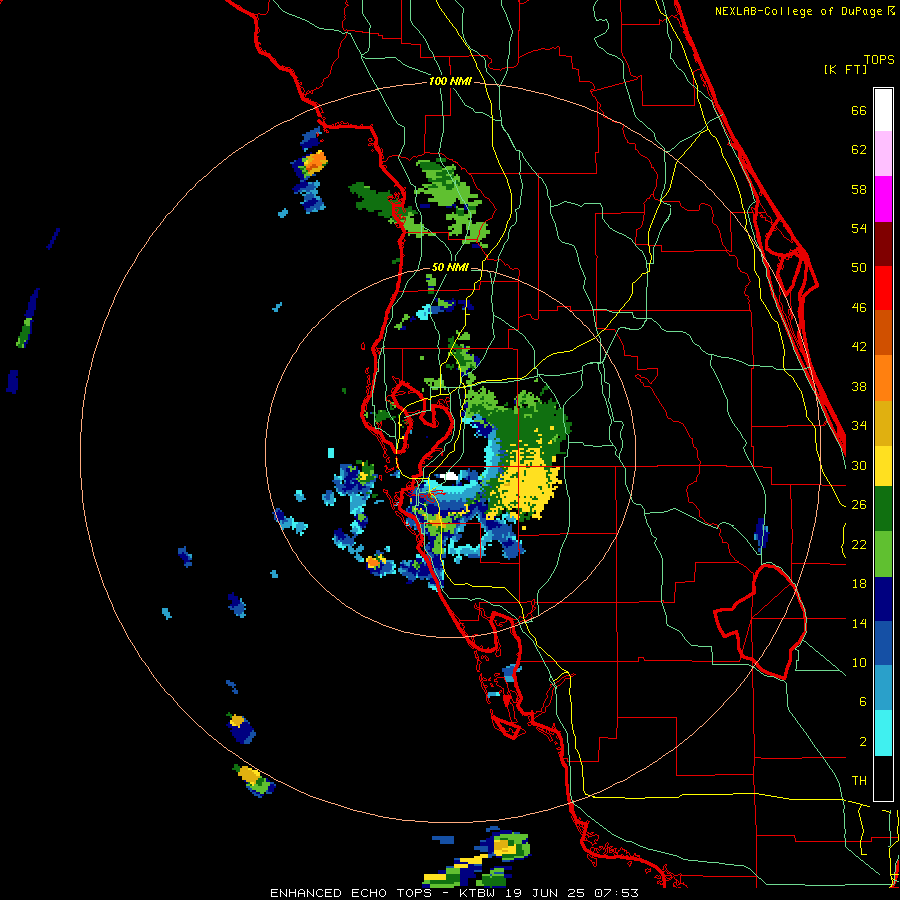
Task: Click the TH threshold label
Action: (x=859, y=781)
